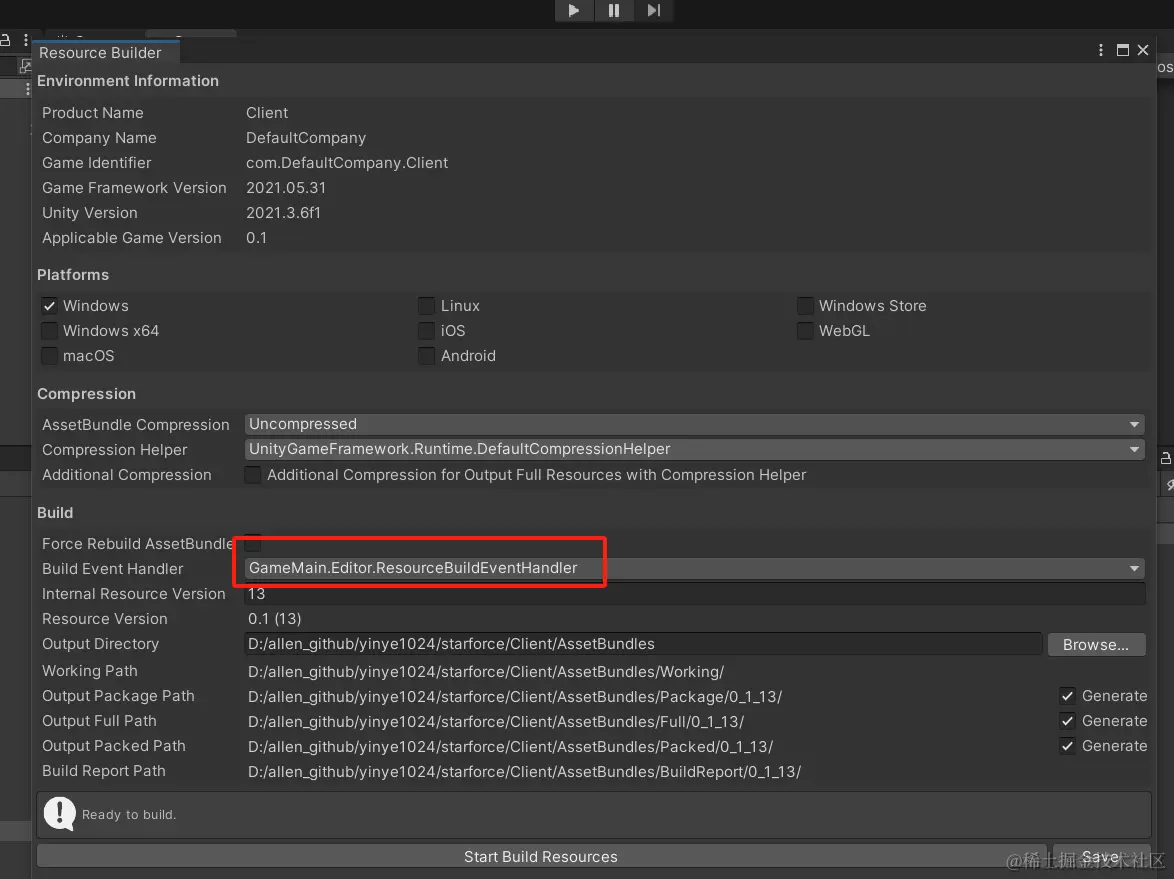Image resolution: width=1174 pixels, height=879 pixels.
Task: Step one frame forward
Action: 654,10
